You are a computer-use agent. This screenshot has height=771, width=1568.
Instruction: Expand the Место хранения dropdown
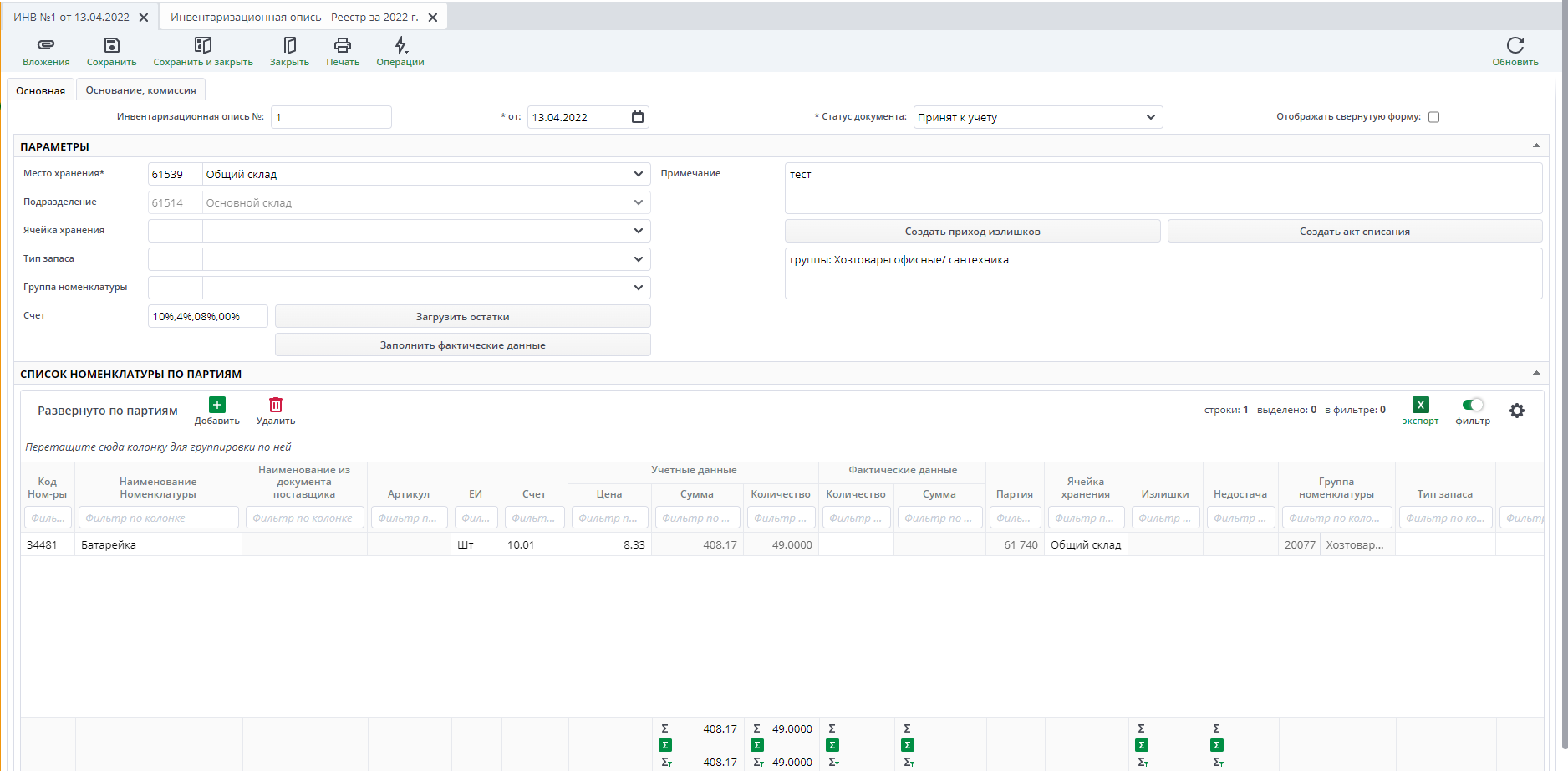coord(639,174)
